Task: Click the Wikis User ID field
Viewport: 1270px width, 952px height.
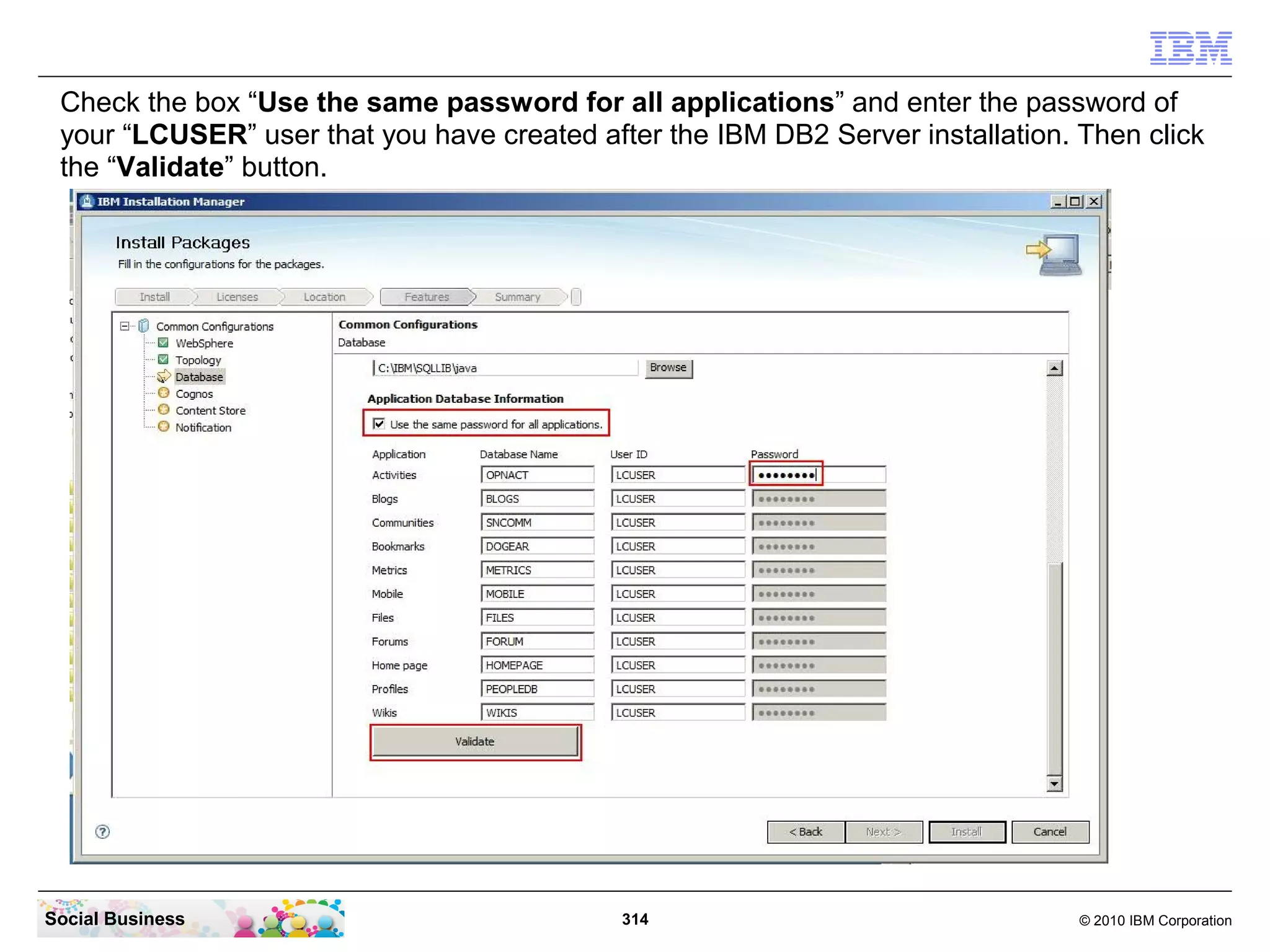Action: point(678,713)
